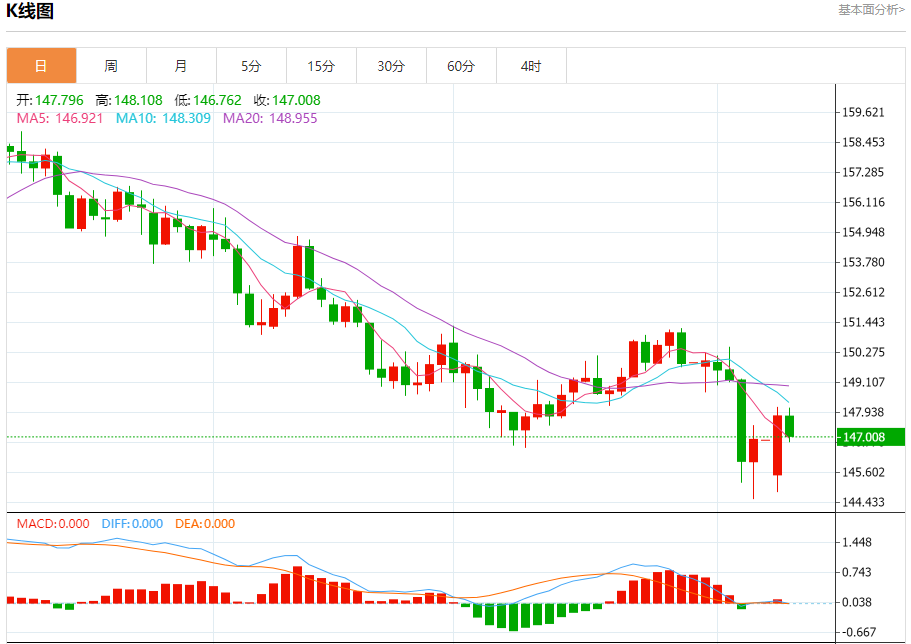Click the K线图 heading
This screenshot has height=644, width=911.
click(x=30, y=11)
